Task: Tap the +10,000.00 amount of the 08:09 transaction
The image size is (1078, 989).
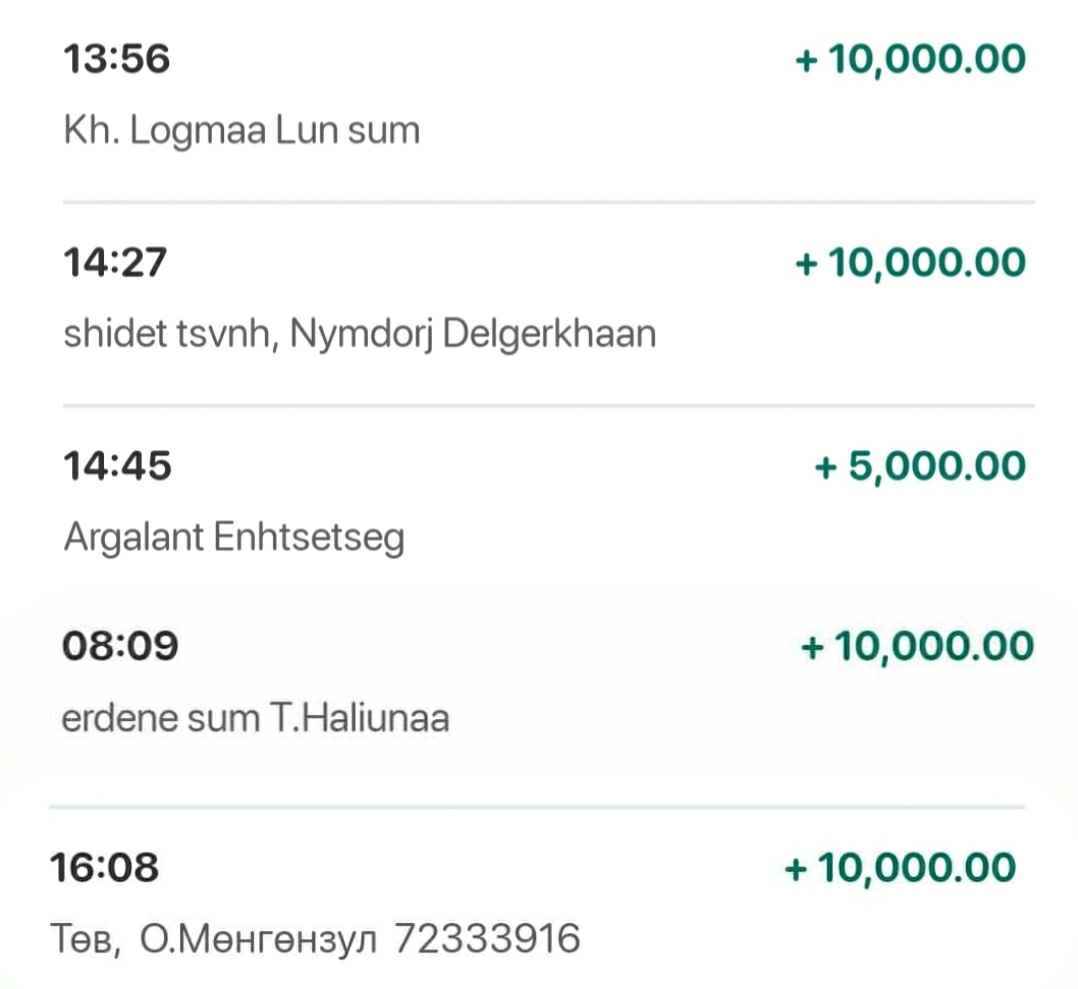Action: [x=917, y=646]
